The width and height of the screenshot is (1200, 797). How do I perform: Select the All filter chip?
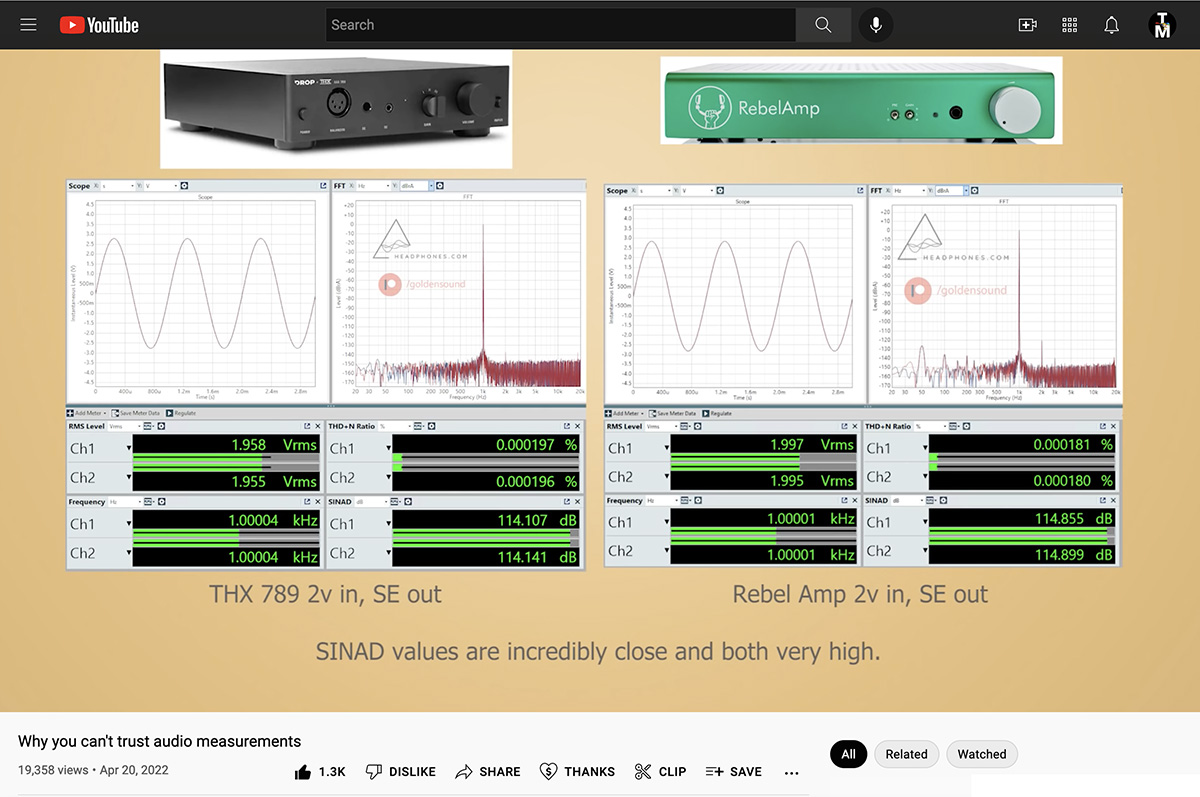coord(848,754)
